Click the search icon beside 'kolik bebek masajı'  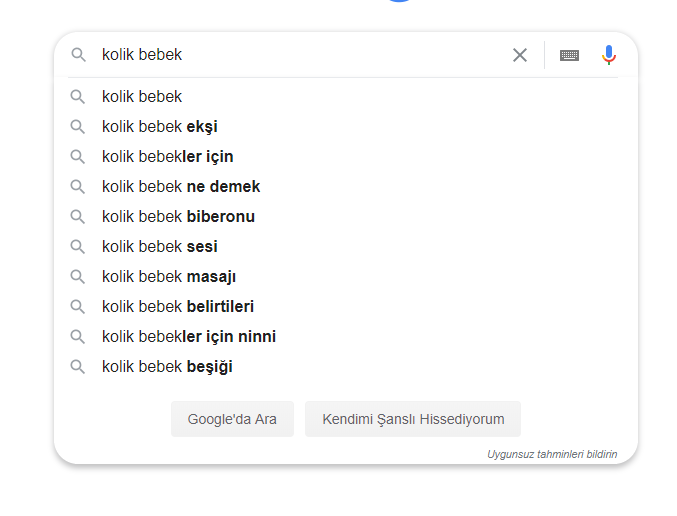pos(78,276)
